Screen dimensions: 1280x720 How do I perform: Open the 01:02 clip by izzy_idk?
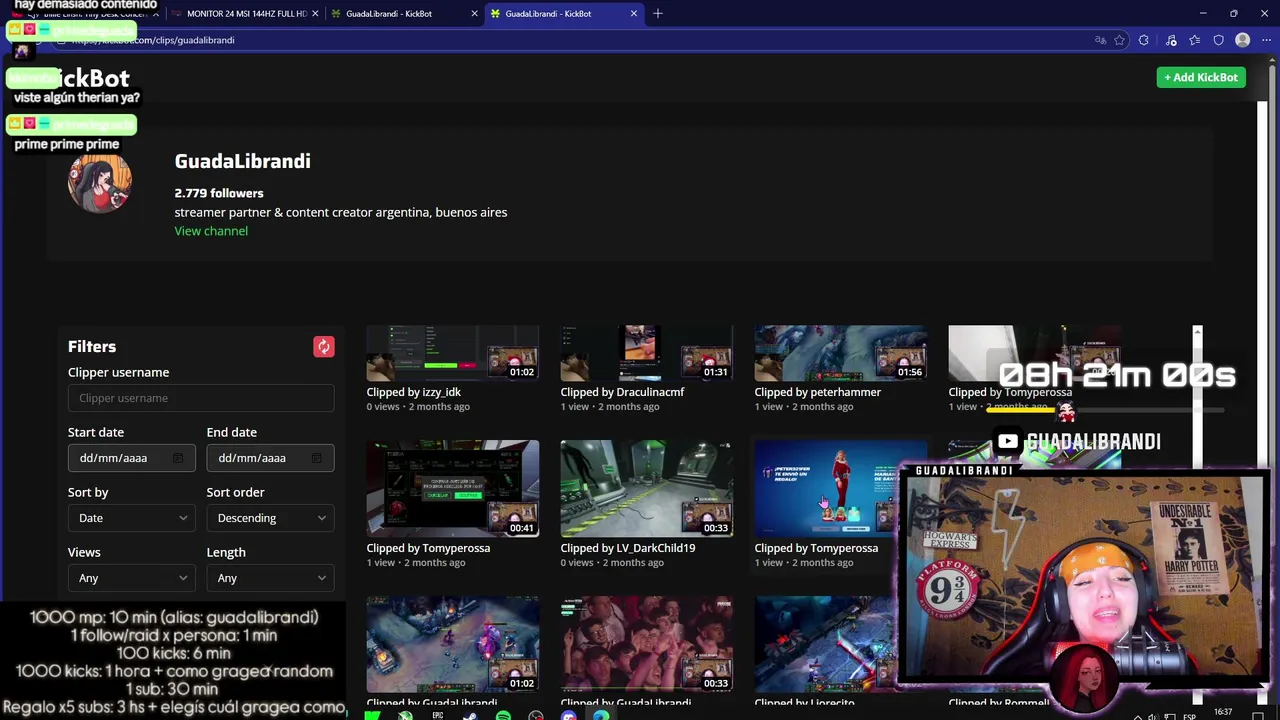pos(452,353)
